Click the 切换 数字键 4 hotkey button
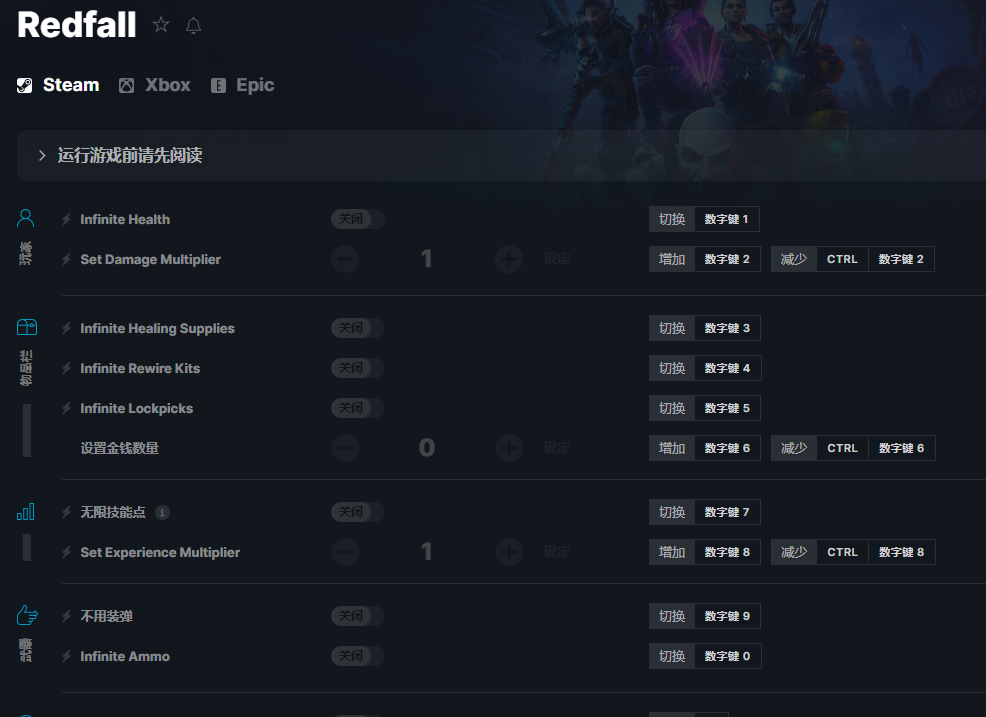The image size is (986, 717). click(x=705, y=368)
